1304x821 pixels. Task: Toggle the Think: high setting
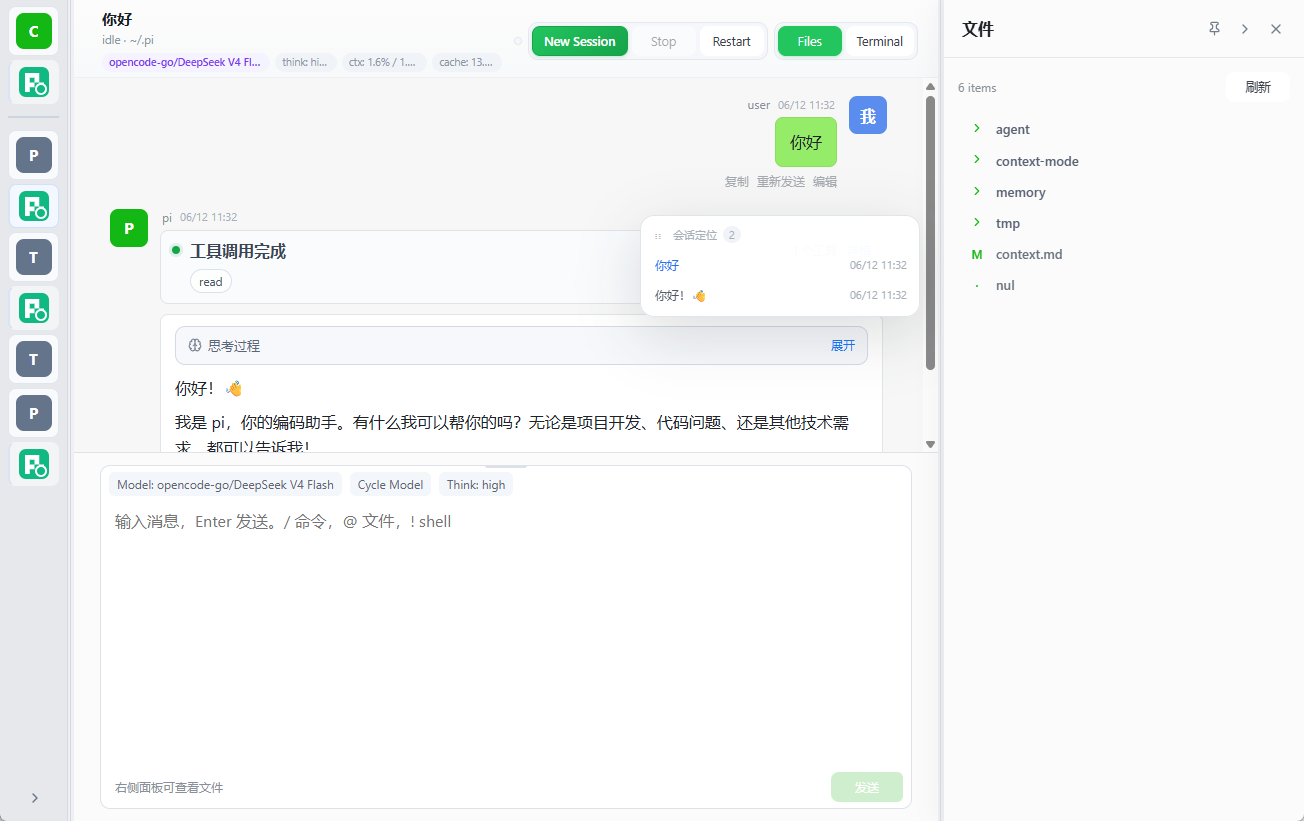pyautogui.click(x=476, y=484)
